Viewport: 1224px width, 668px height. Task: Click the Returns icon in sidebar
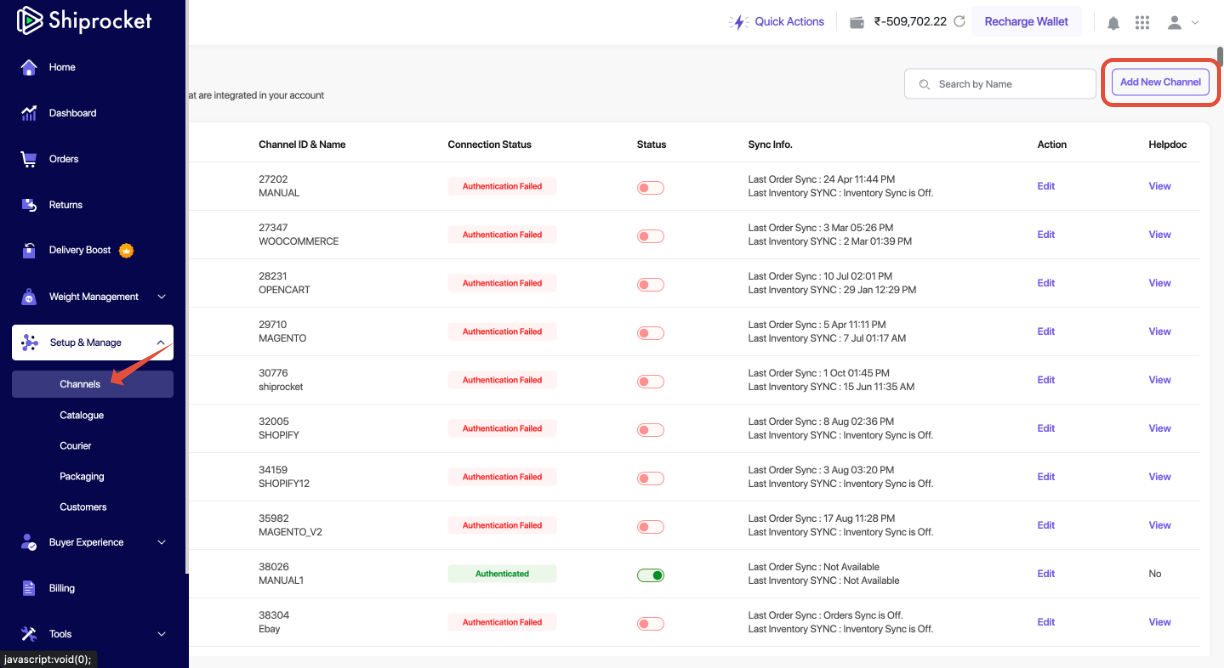[29, 205]
